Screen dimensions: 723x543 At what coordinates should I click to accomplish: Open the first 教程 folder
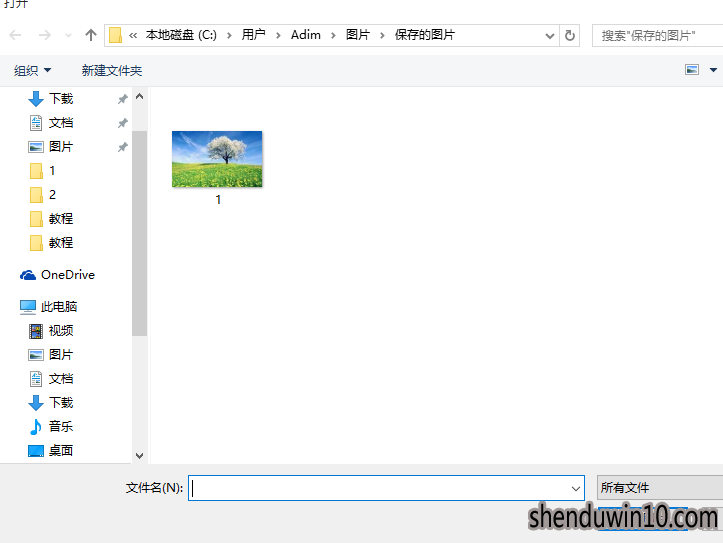click(x=51, y=218)
